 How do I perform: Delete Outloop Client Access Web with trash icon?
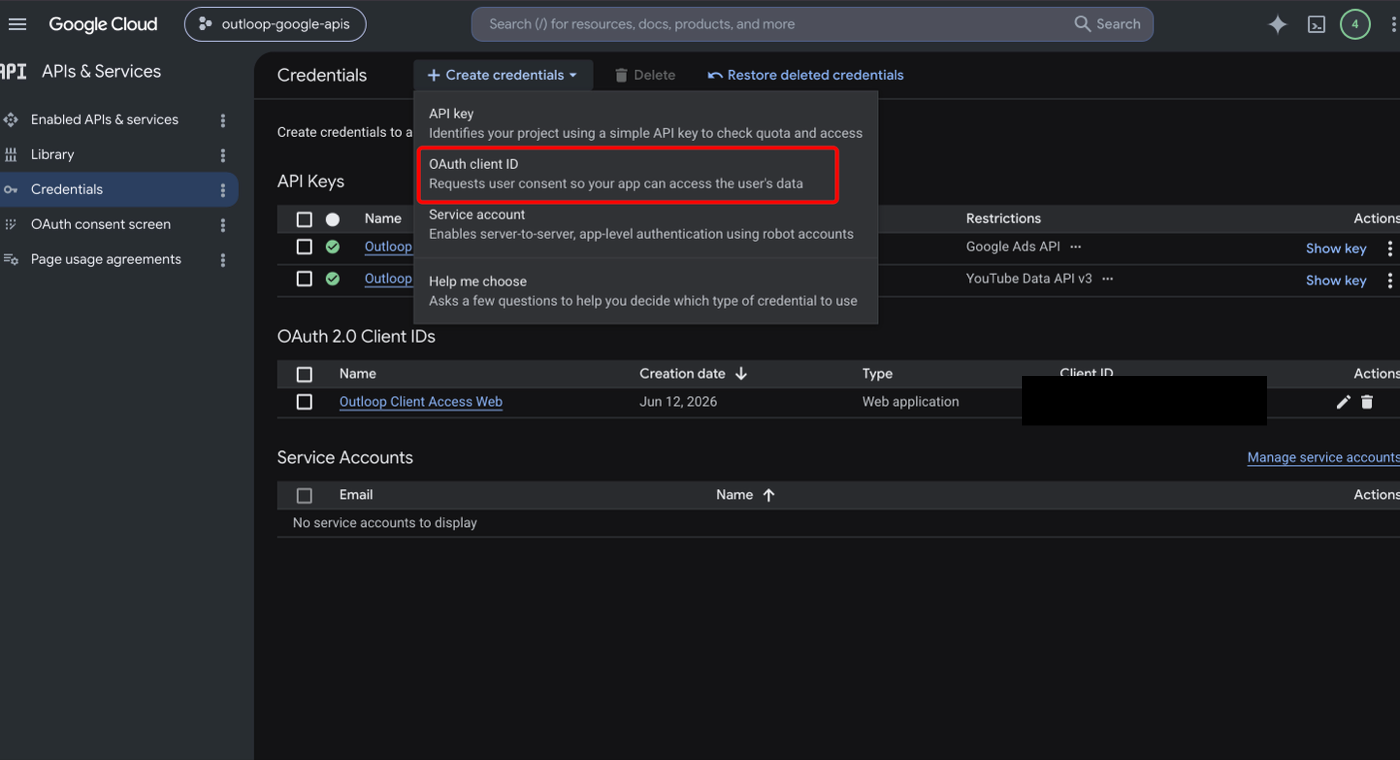[1367, 402]
